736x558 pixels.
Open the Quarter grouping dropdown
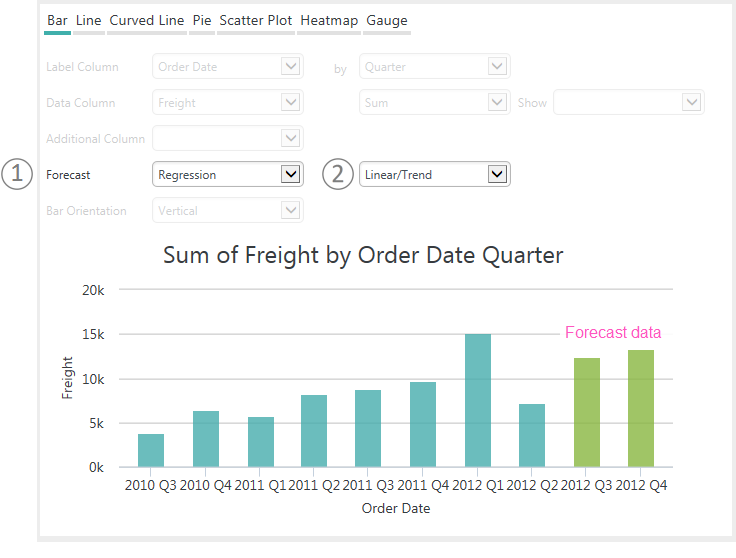pos(435,66)
